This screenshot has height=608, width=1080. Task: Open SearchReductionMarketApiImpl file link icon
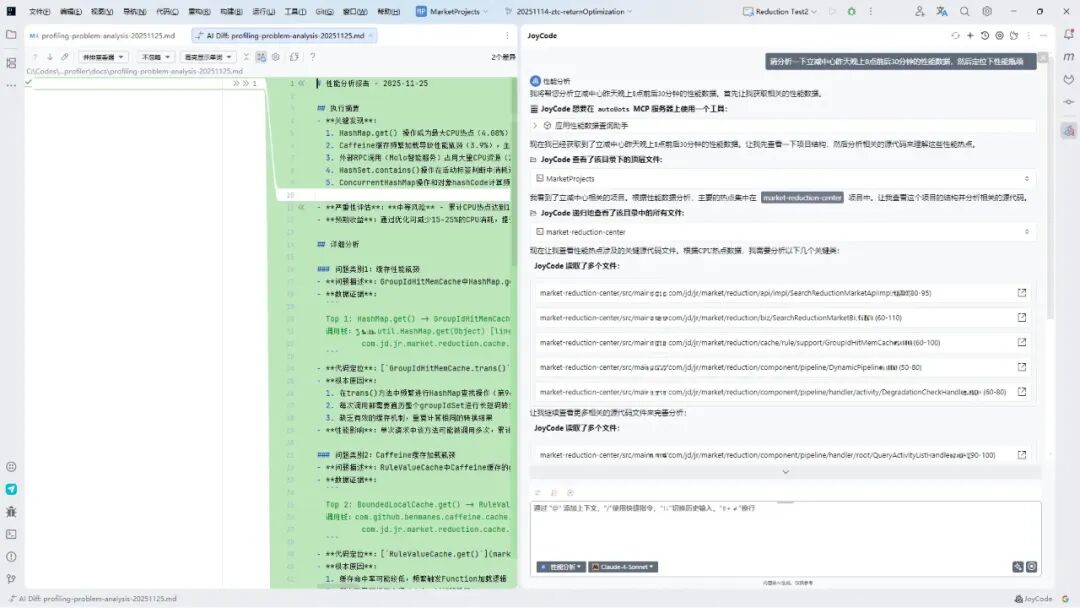tap(1021, 293)
